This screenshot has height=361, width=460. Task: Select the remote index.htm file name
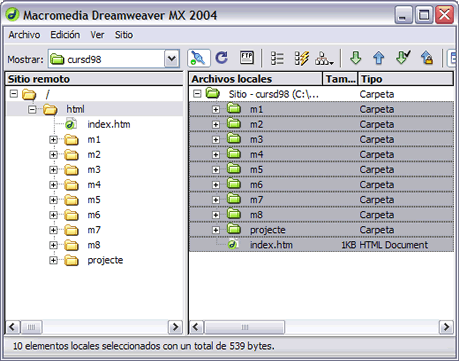pyautogui.click(x=109, y=124)
